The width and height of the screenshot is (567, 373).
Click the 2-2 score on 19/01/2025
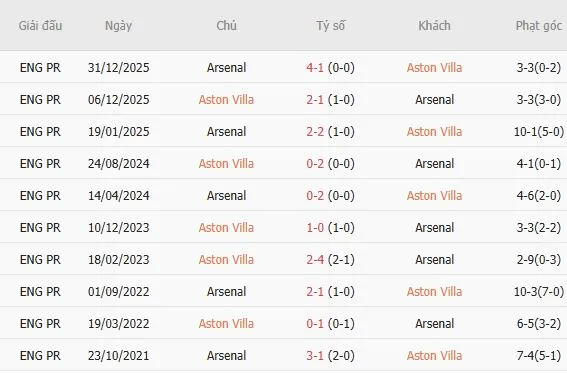coord(315,132)
